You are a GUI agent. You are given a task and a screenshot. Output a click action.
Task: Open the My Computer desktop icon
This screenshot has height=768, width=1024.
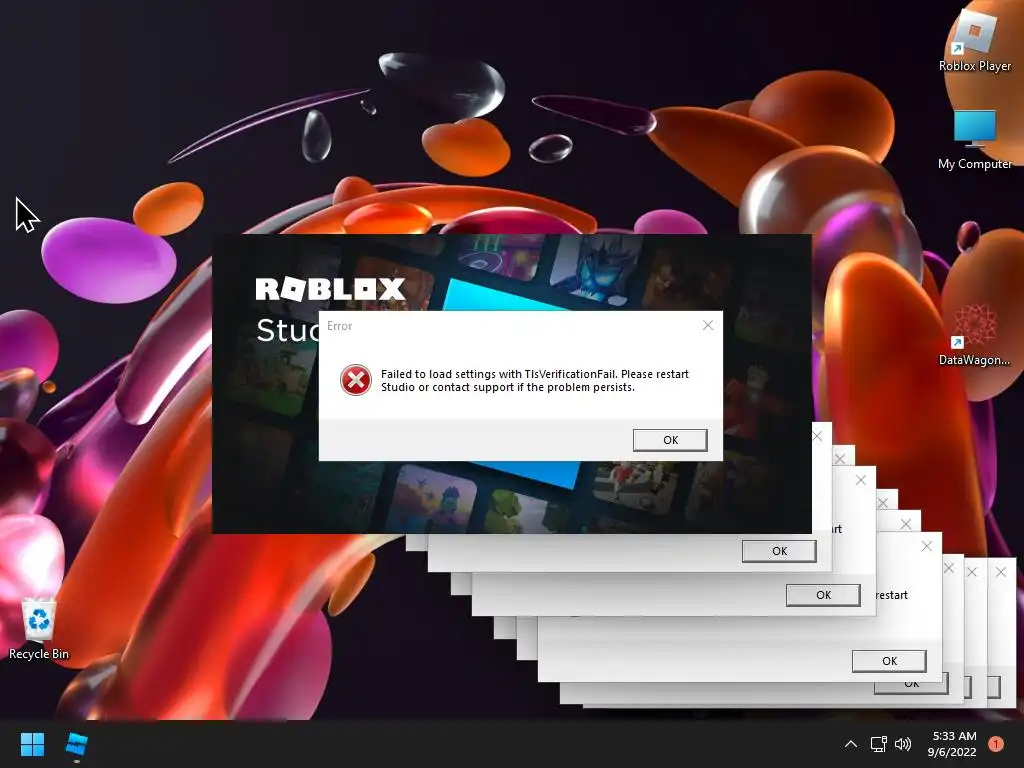tap(974, 140)
